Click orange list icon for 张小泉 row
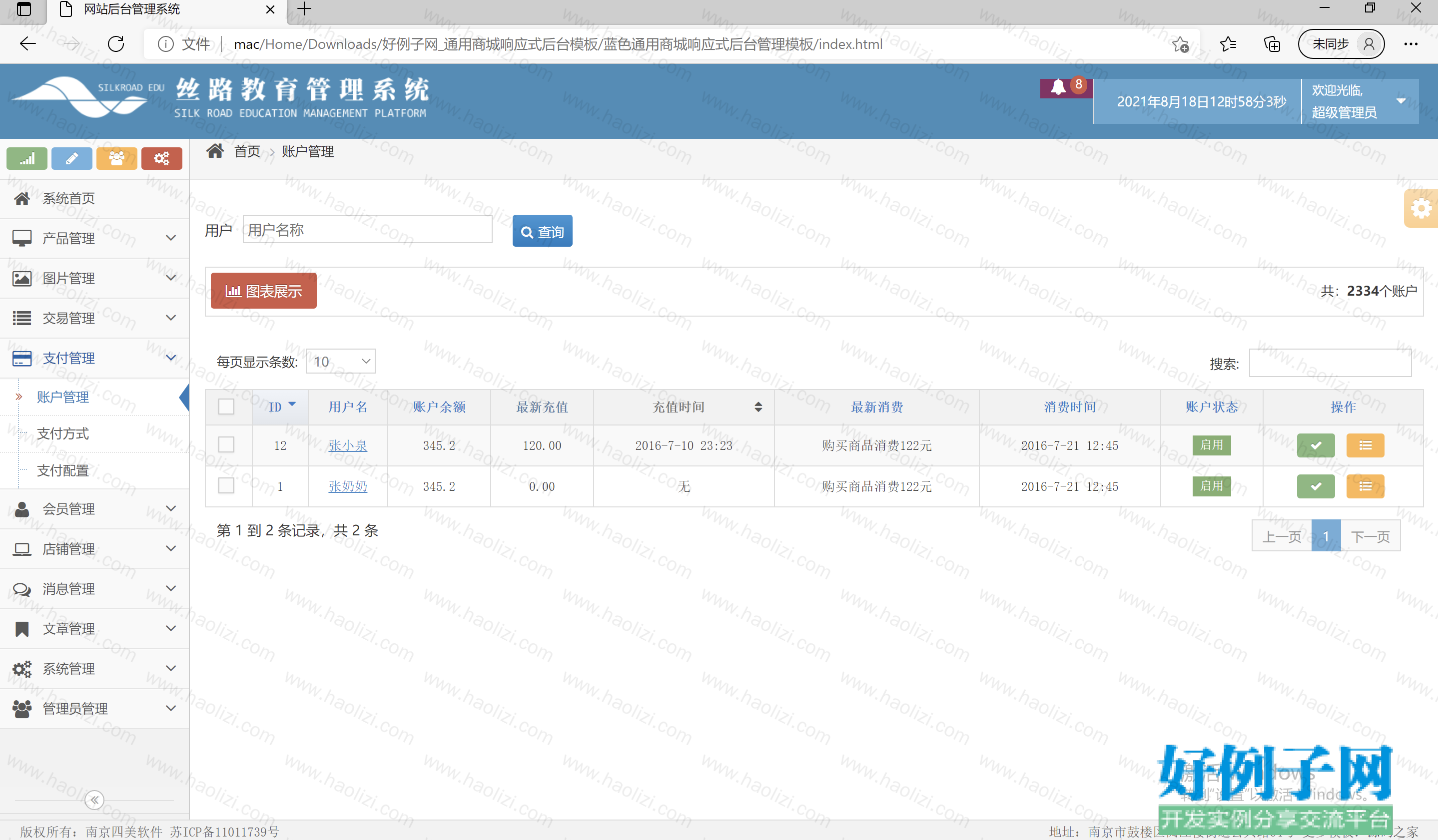Image resolution: width=1438 pixels, height=840 pixels. coord(1366,445)
